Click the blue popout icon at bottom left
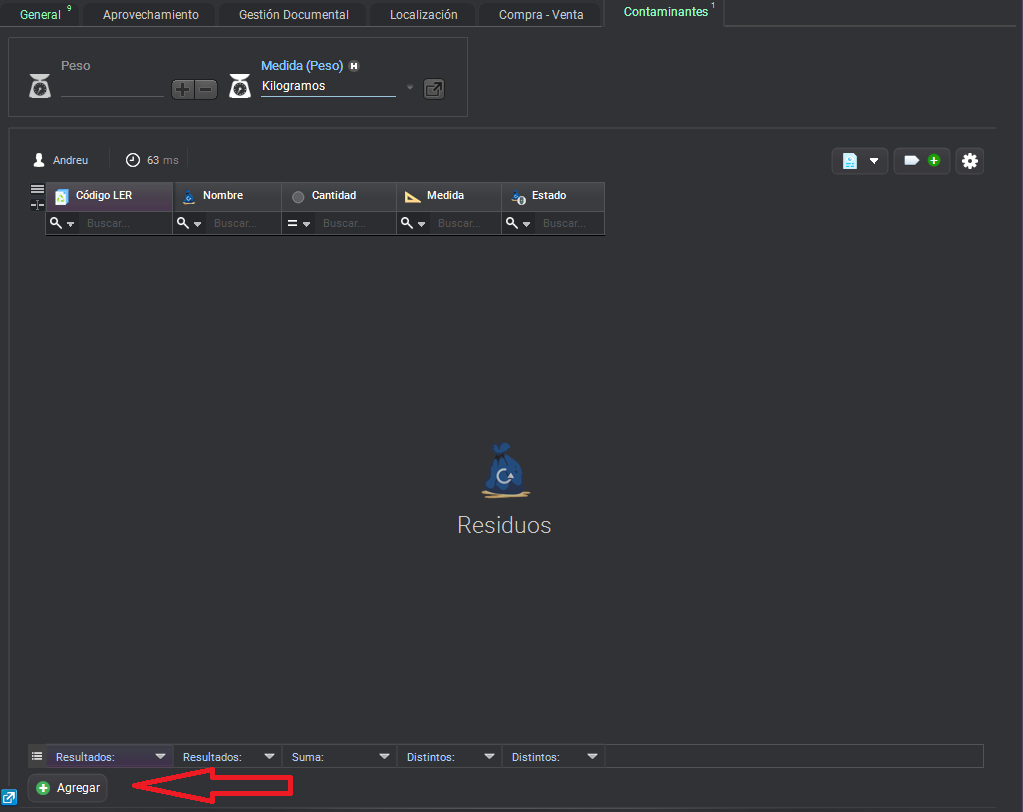 (9, 797)
